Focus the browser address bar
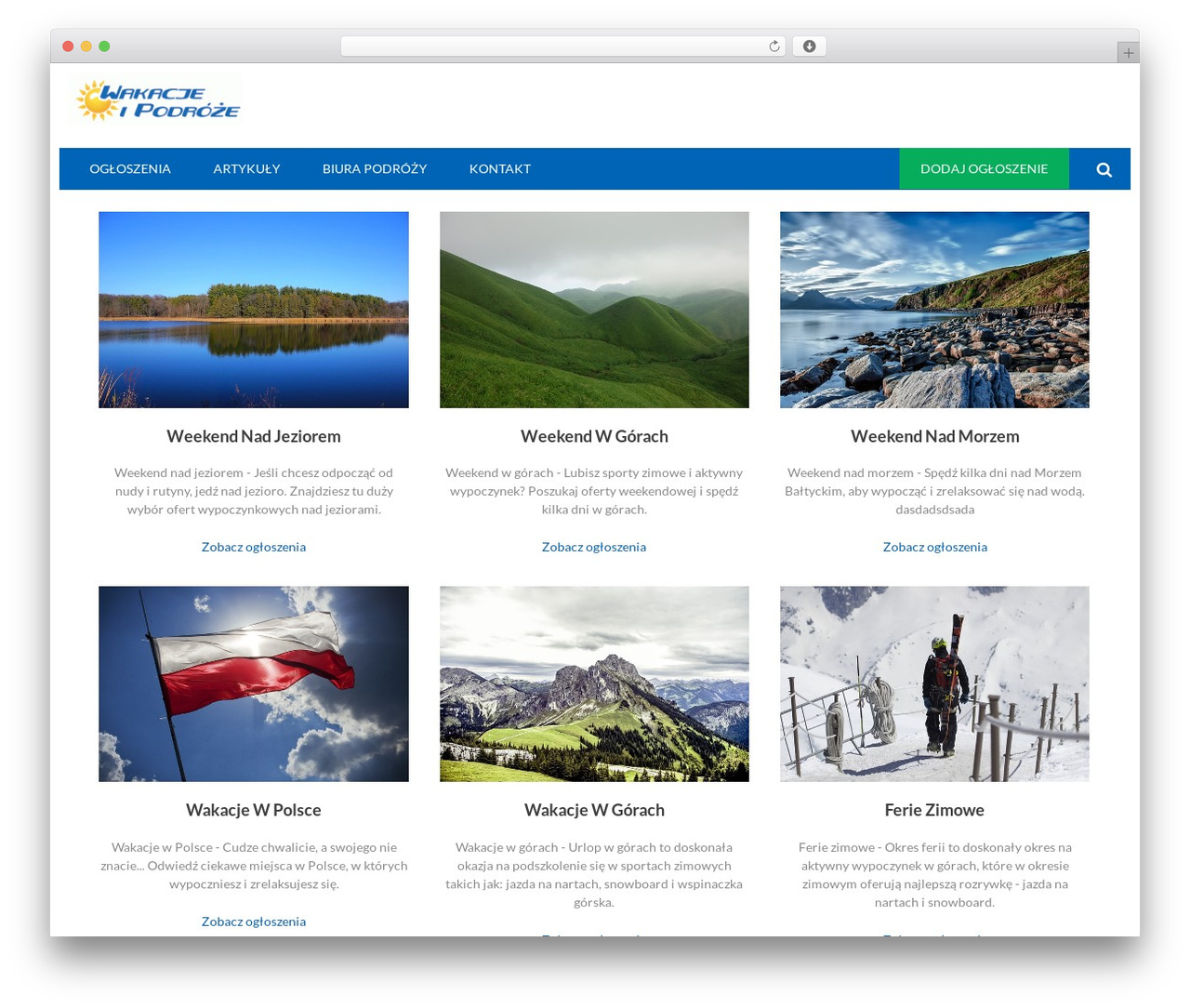Image resolution: width=1190 pixels, height=1008 pixels. click(x=562, y=46)
